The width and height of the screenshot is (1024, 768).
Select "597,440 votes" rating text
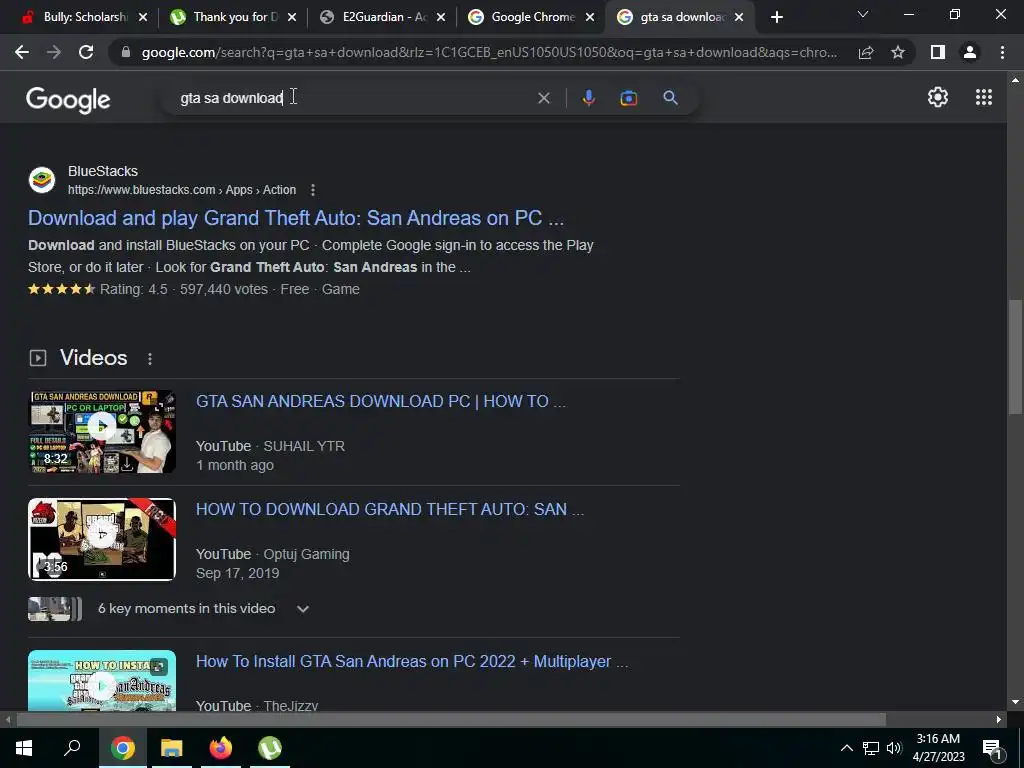point(224,289)
